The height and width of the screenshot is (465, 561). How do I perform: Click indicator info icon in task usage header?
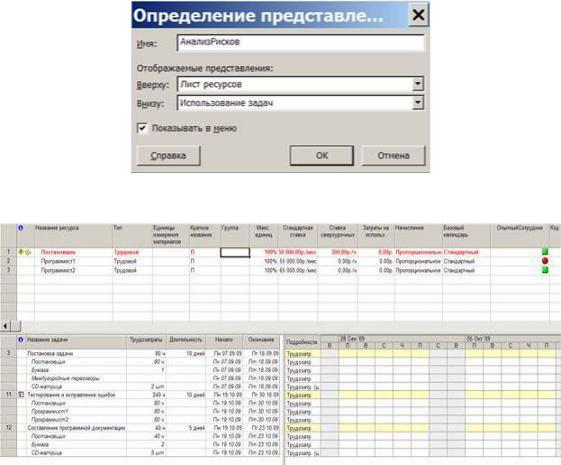[21, 339]
